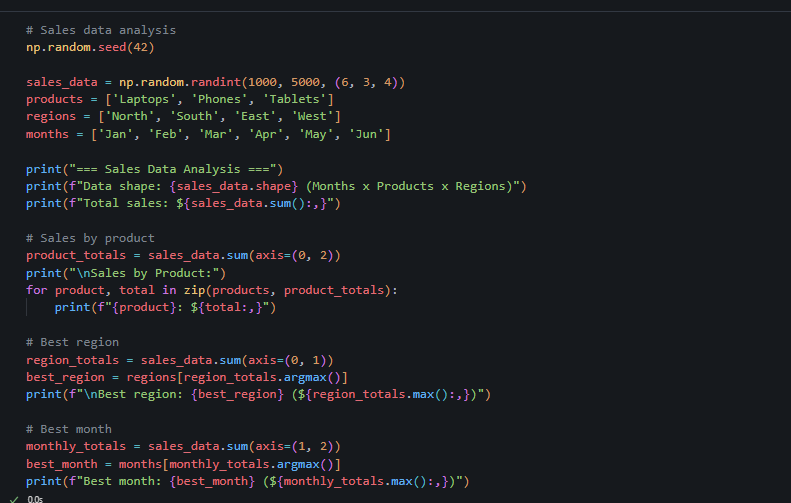Viewport: 791px width, 503px height.
Task: Click the green execution success checkmark
Action: [14, 499]
